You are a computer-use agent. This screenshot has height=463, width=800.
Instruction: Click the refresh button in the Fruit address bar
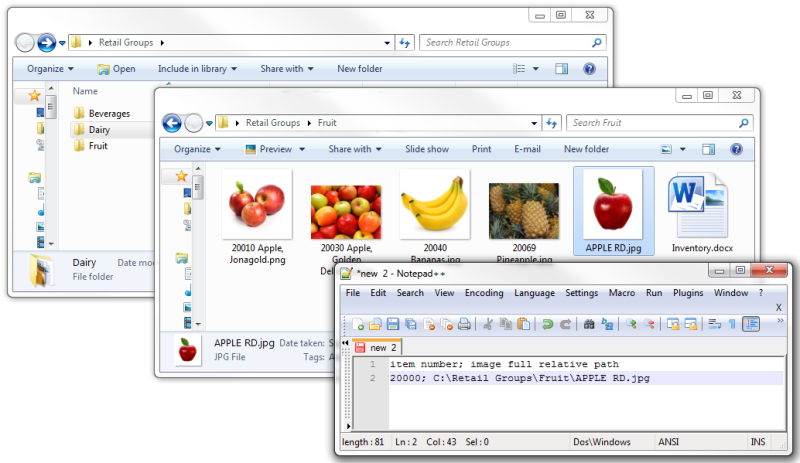point(552,123)
